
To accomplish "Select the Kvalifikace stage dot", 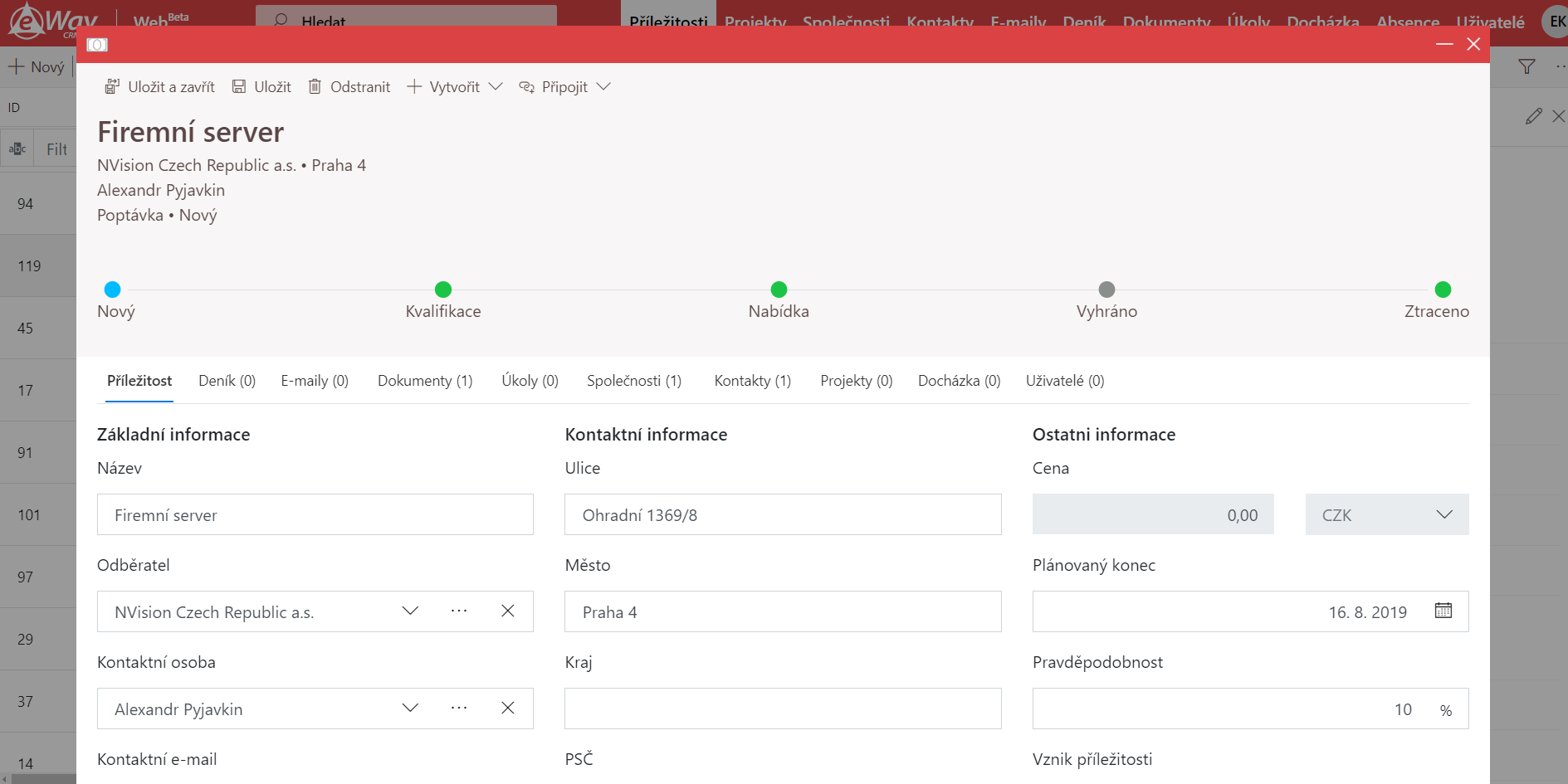I will pos(443,290).
